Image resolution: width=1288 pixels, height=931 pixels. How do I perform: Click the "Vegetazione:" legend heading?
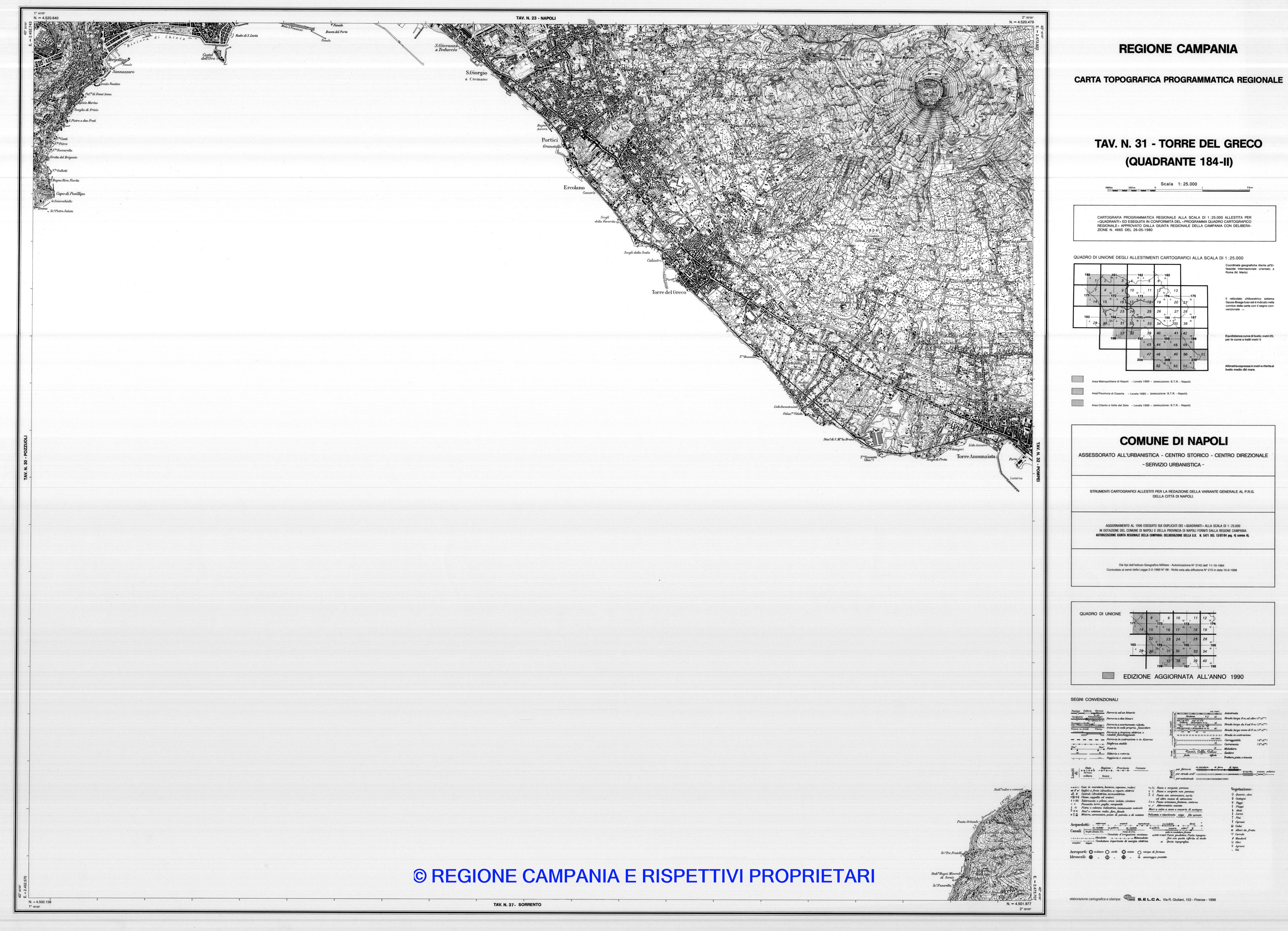(1241, 789)
